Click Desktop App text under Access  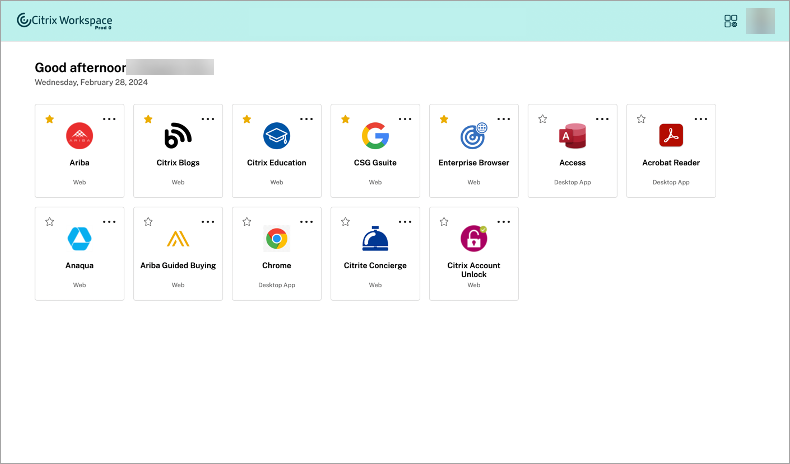click(572, 182)
